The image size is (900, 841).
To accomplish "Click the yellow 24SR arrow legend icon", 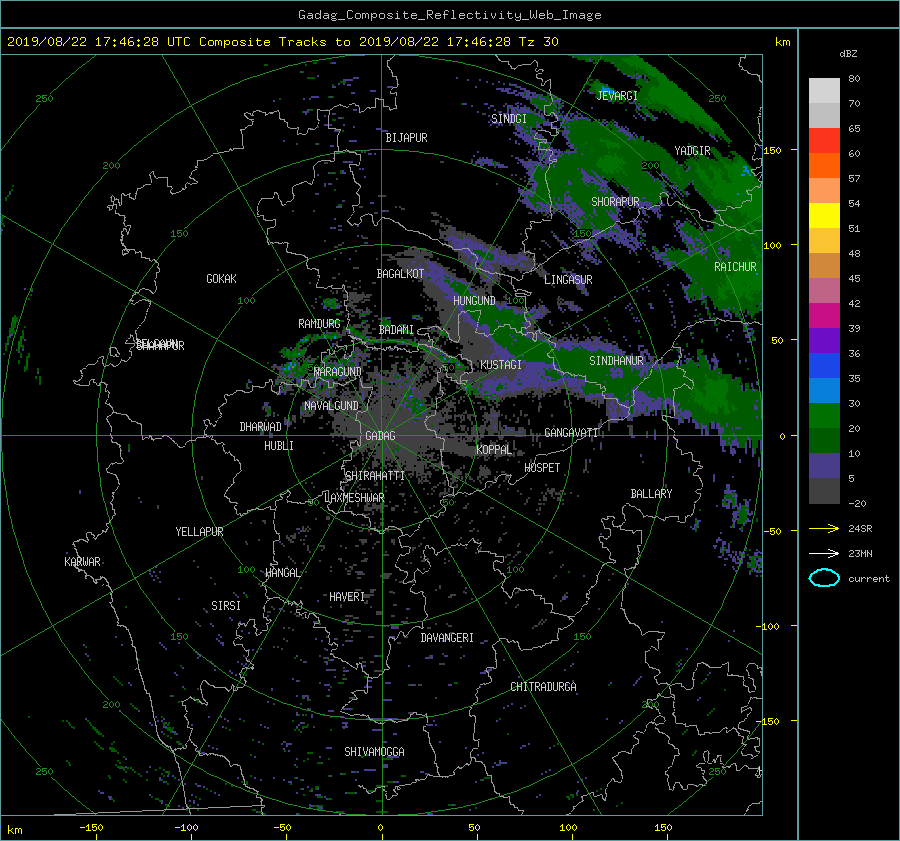I will [x=824, y=529].
